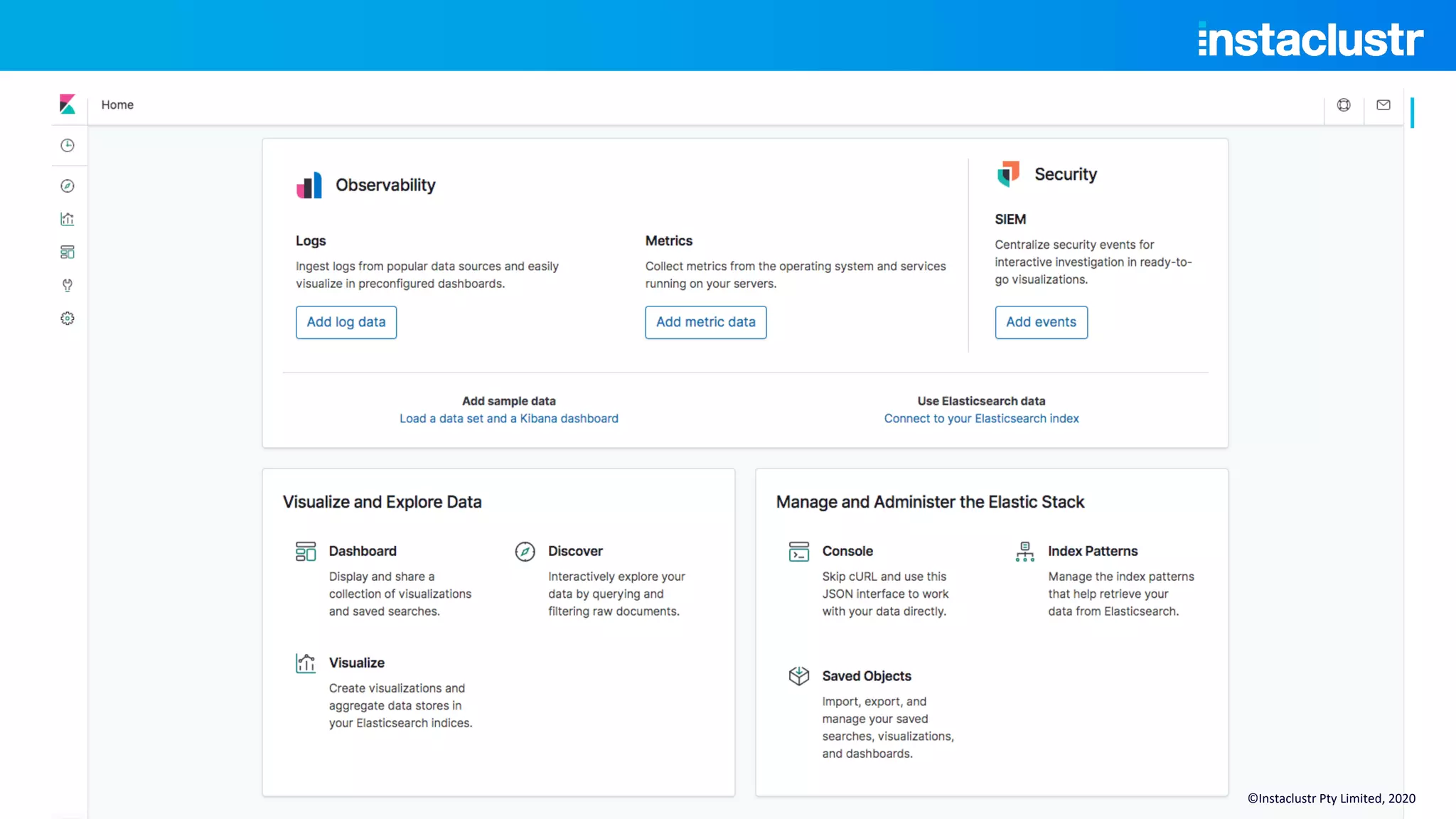Click Add events button
The height and width of the screenshot is (819, 1456).
point(1042,322)
